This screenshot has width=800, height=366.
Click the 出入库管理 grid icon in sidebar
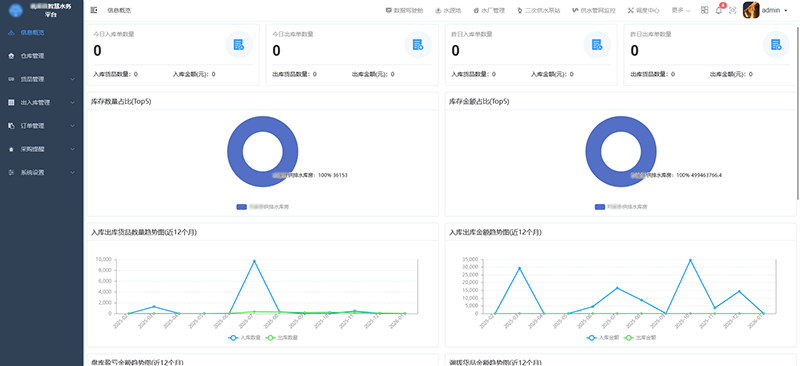coord(11,103)
